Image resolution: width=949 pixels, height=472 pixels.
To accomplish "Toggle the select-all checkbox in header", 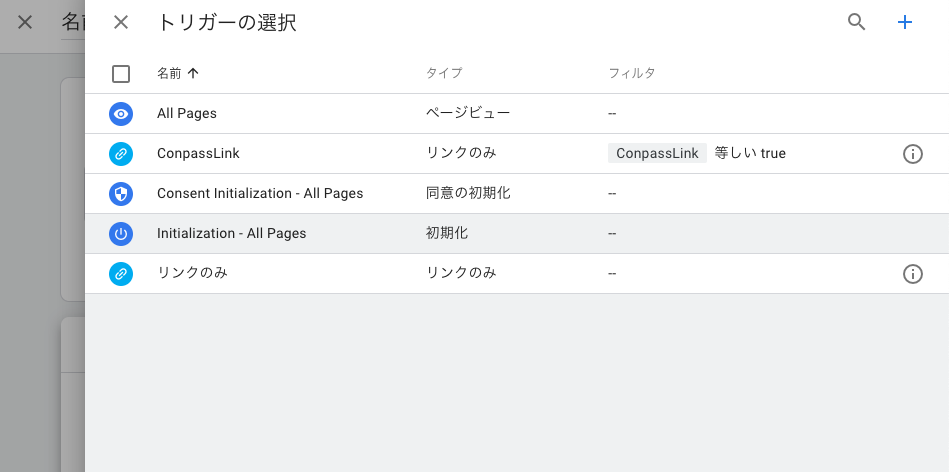I will (121, 74).
